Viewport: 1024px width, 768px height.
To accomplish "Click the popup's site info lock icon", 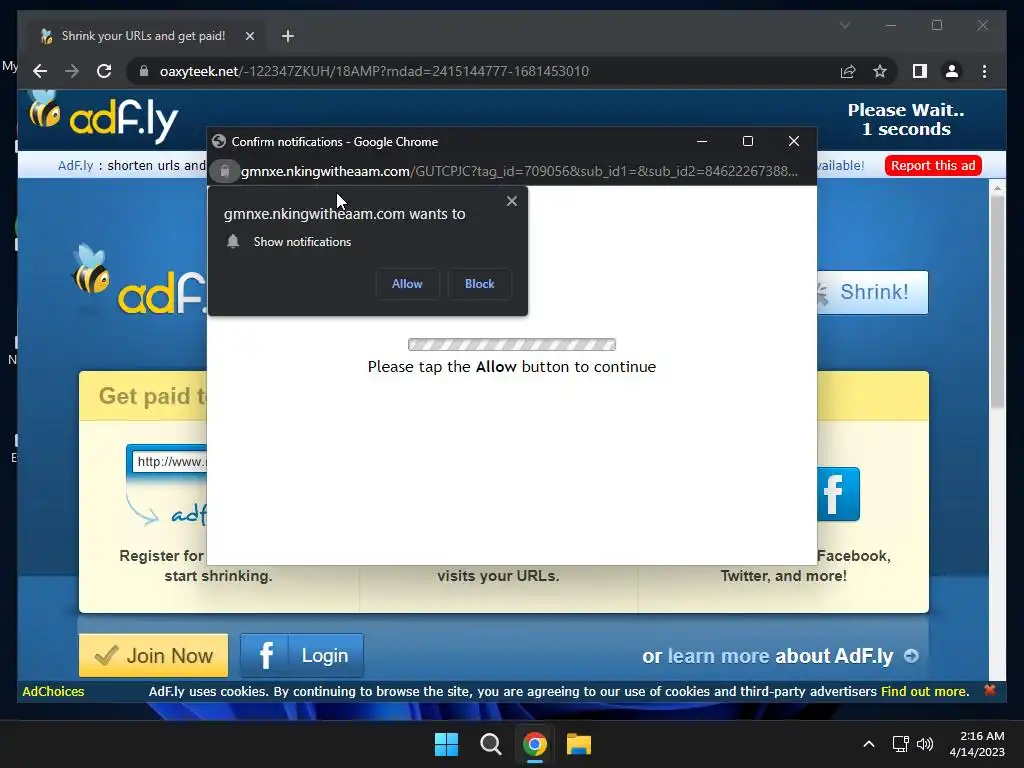I will (x=225, y=171).
